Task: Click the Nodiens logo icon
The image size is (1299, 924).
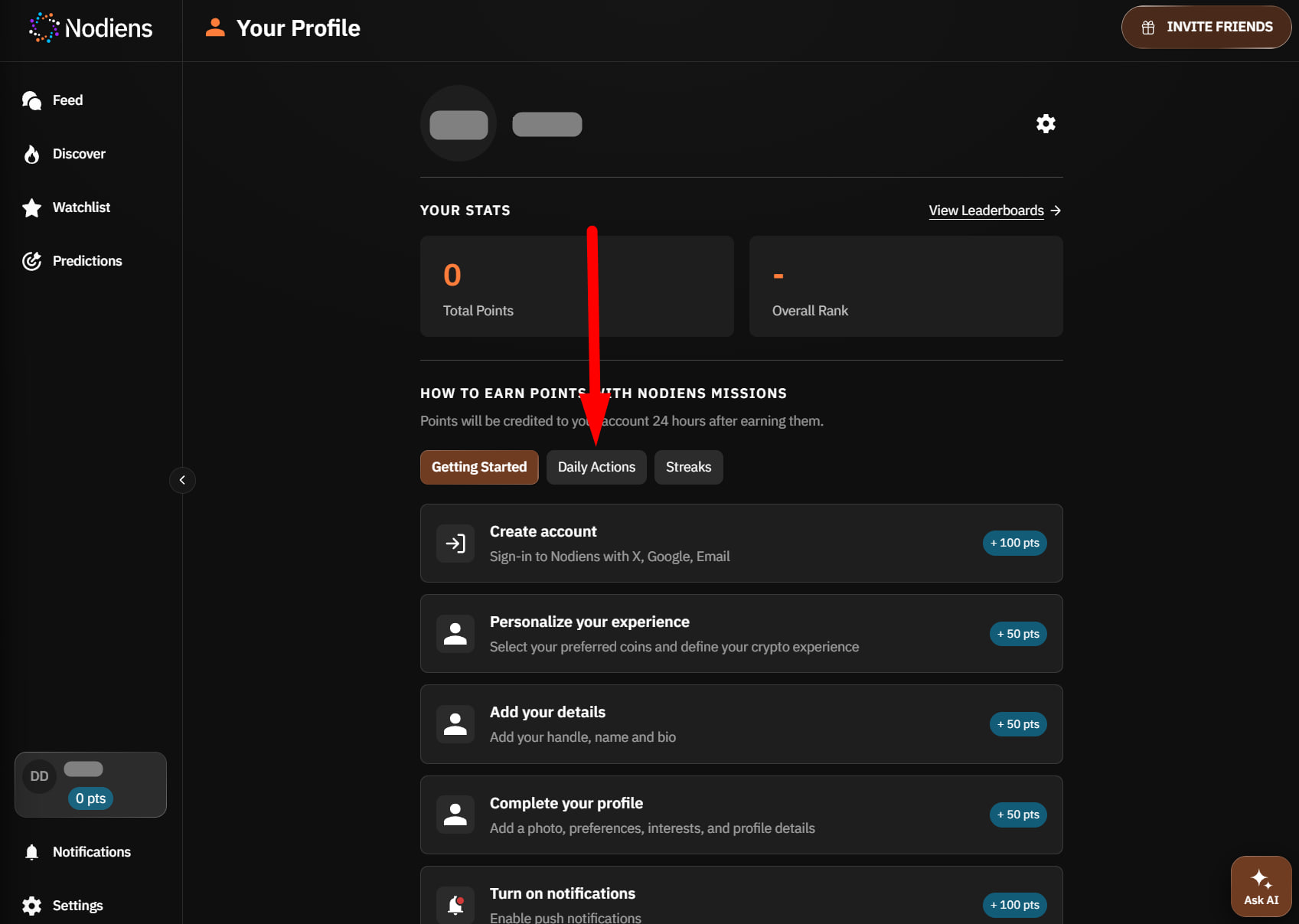Action: [44, 28]
